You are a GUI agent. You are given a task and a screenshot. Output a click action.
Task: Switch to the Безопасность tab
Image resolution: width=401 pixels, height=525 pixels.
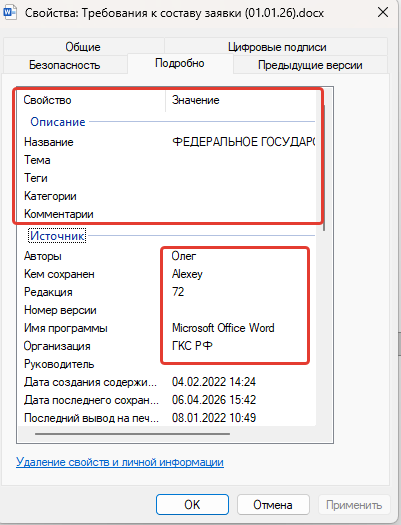coord(65,65)
